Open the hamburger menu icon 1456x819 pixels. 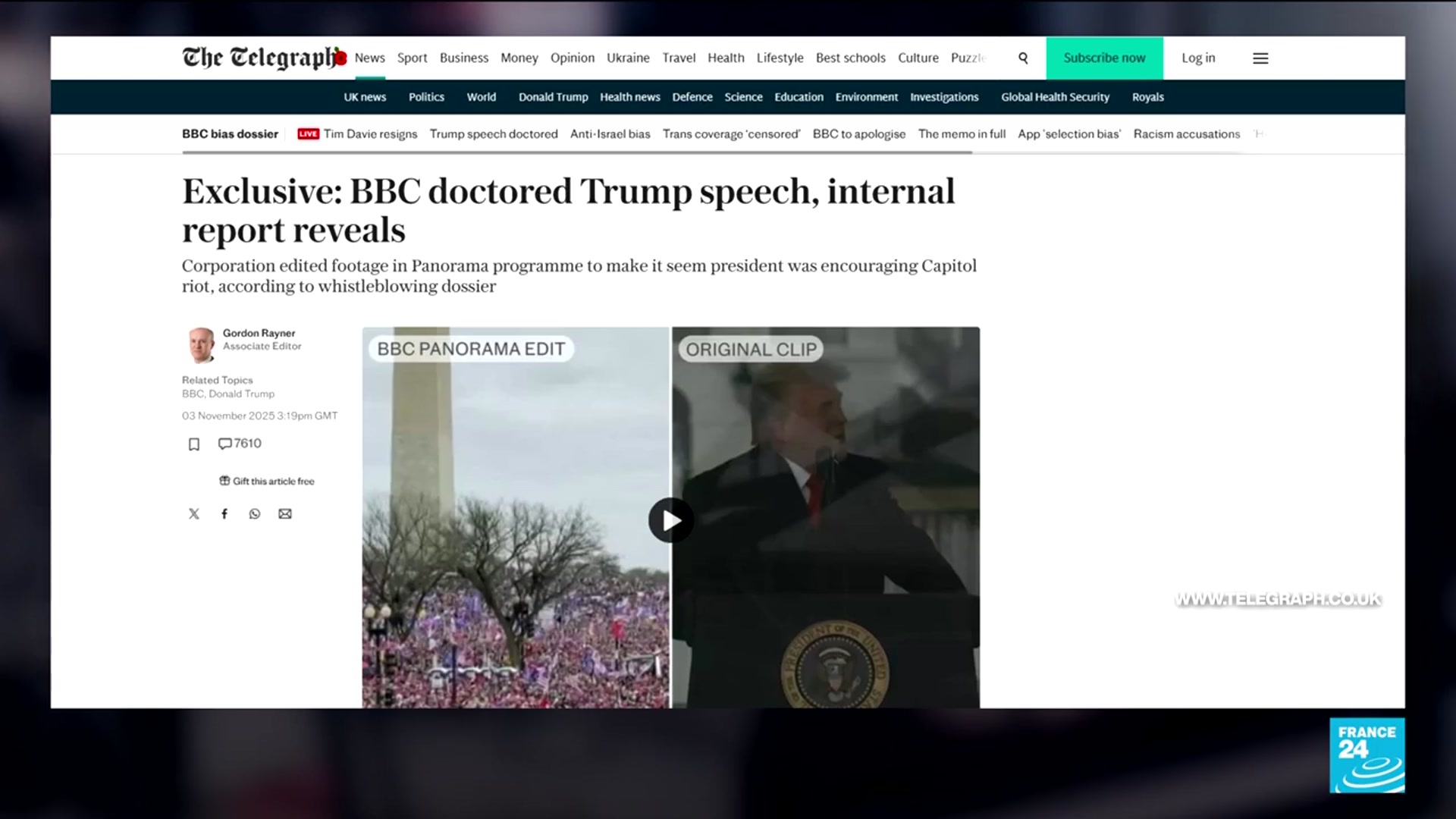coord(1260,58)
